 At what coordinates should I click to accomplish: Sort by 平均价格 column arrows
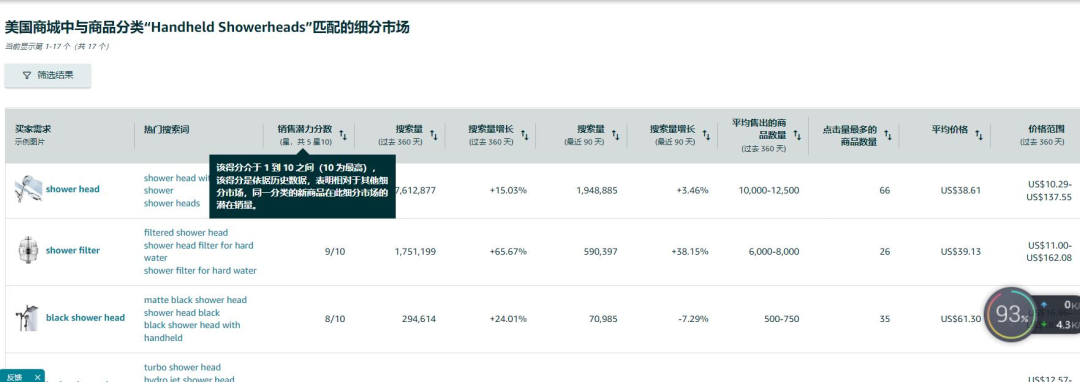coord(979,136)
